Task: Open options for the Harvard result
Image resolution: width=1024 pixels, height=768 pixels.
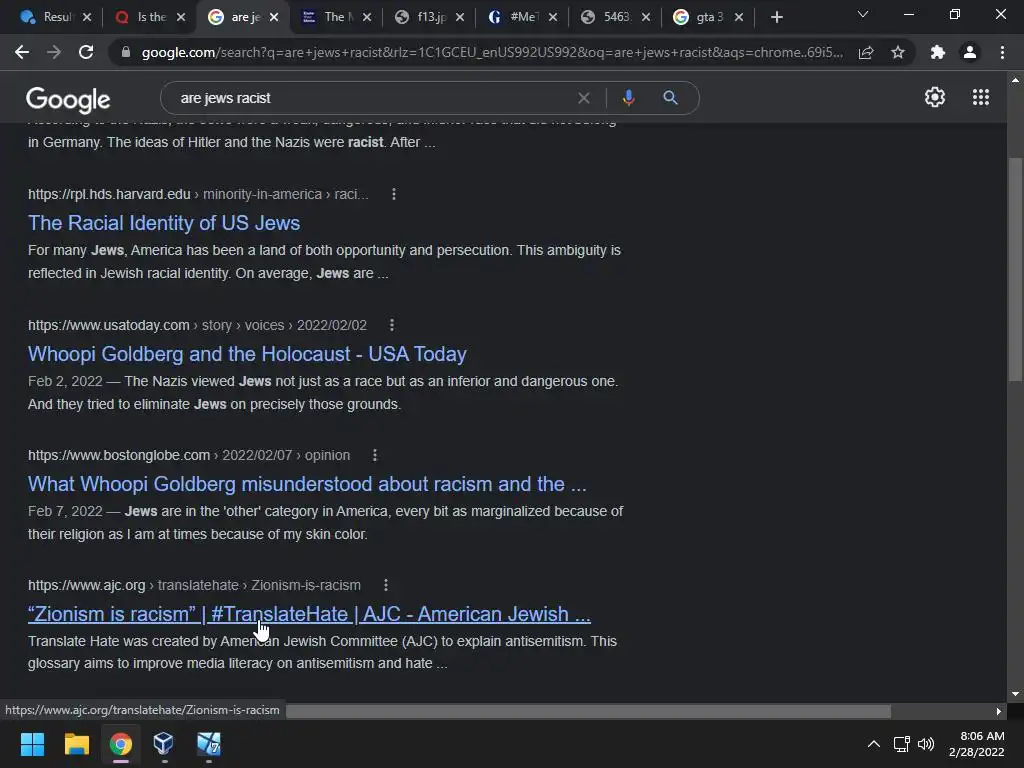Action: click(394, 194)
